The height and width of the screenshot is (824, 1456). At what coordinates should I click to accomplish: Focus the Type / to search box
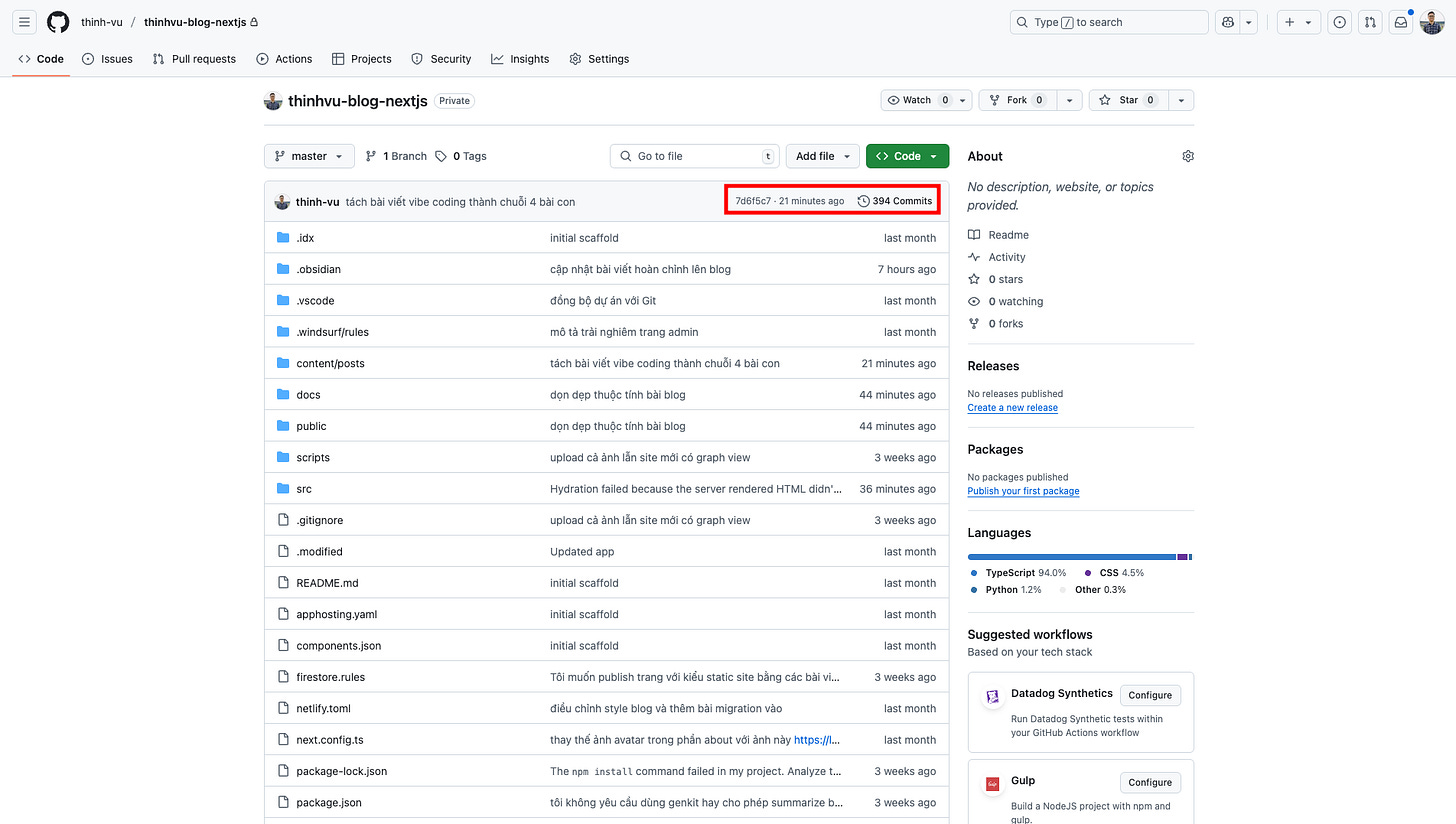coord(1109,22)
